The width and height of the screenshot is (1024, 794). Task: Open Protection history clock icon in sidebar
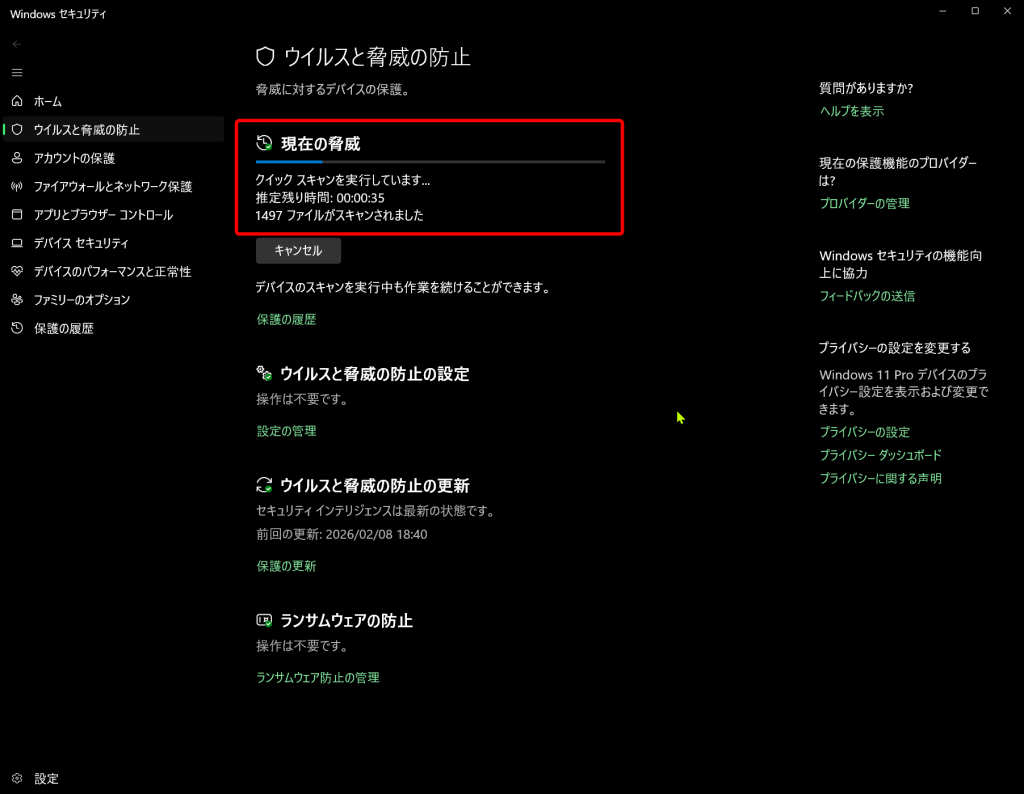point(16,328)
